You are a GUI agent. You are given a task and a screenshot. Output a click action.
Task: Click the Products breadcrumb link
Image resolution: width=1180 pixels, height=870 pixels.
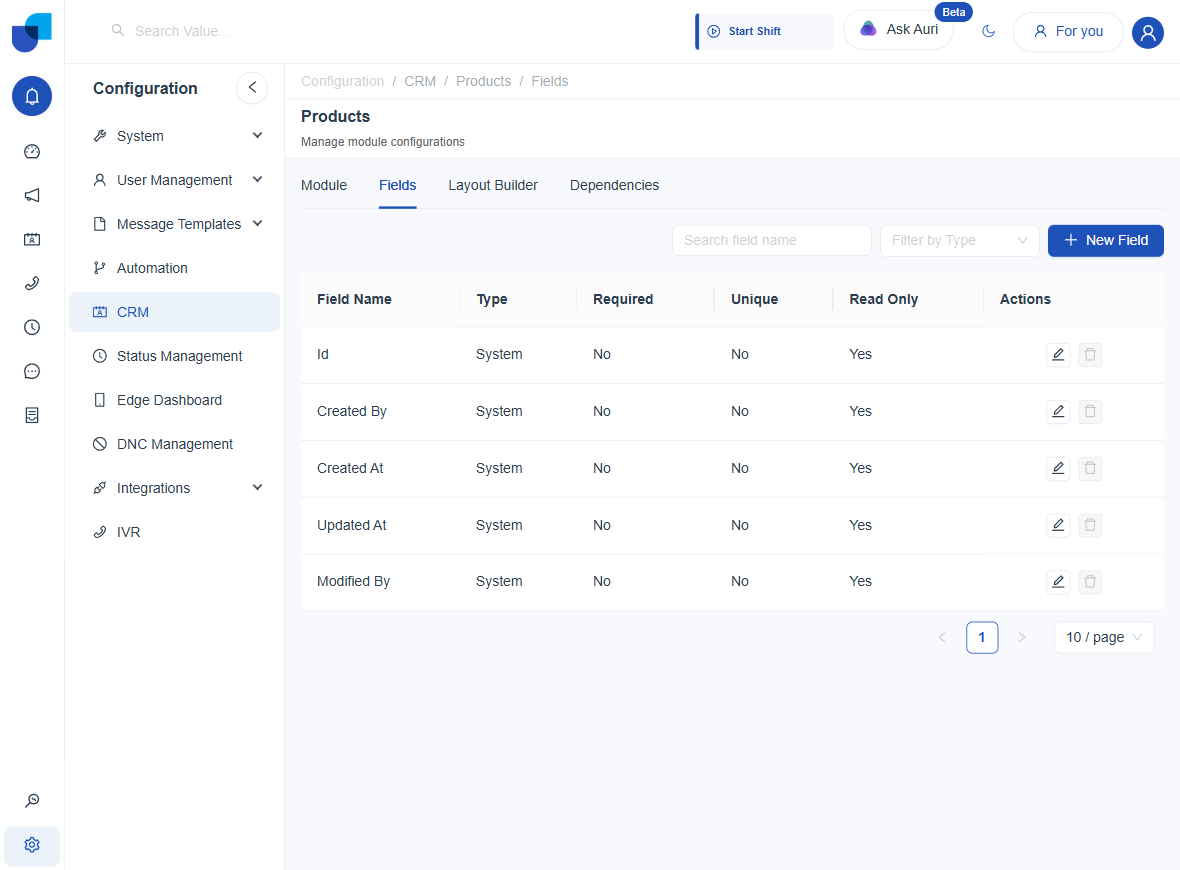483,81
